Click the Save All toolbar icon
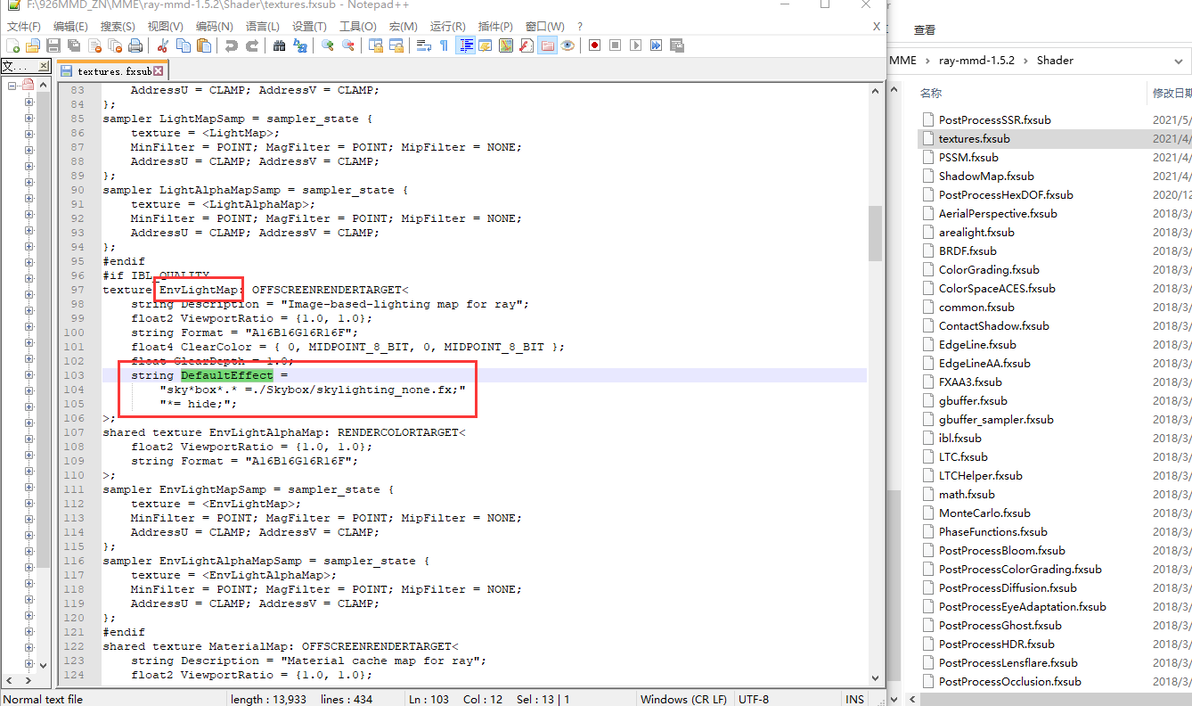 (74, 46)
